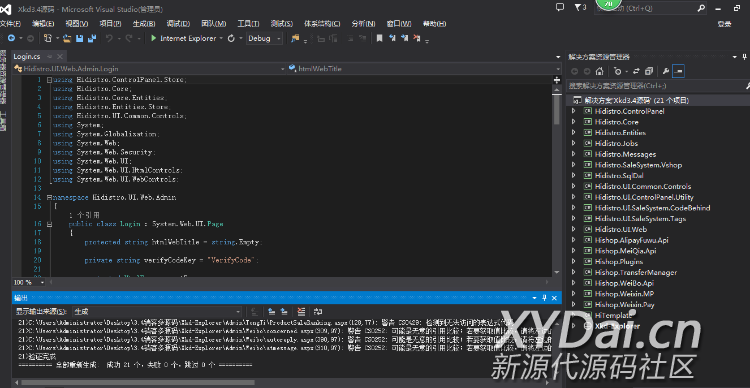This screenshot has height=388, width=750.
Task: Click the Solution Explorer Home icon
Action: (x=599, y=71)
